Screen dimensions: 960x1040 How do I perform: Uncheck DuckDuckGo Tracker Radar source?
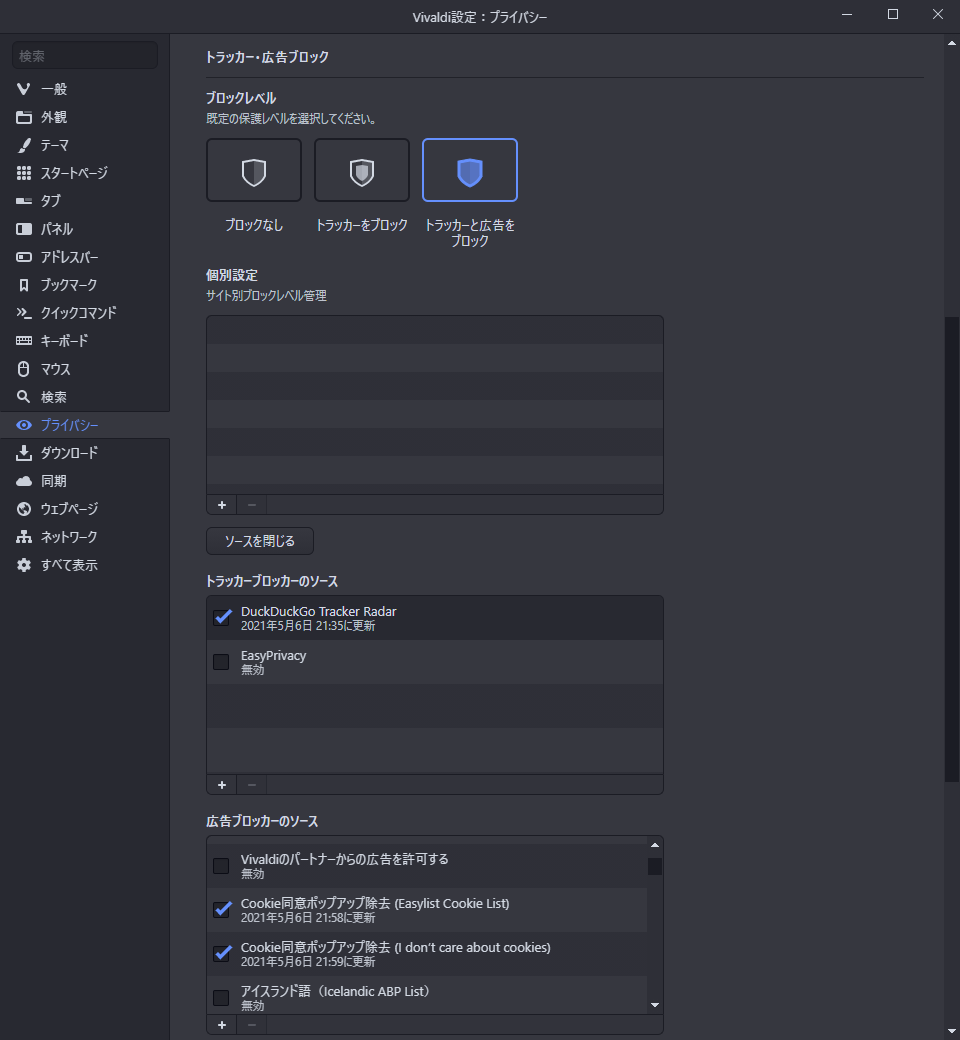(x=222, y=618)
